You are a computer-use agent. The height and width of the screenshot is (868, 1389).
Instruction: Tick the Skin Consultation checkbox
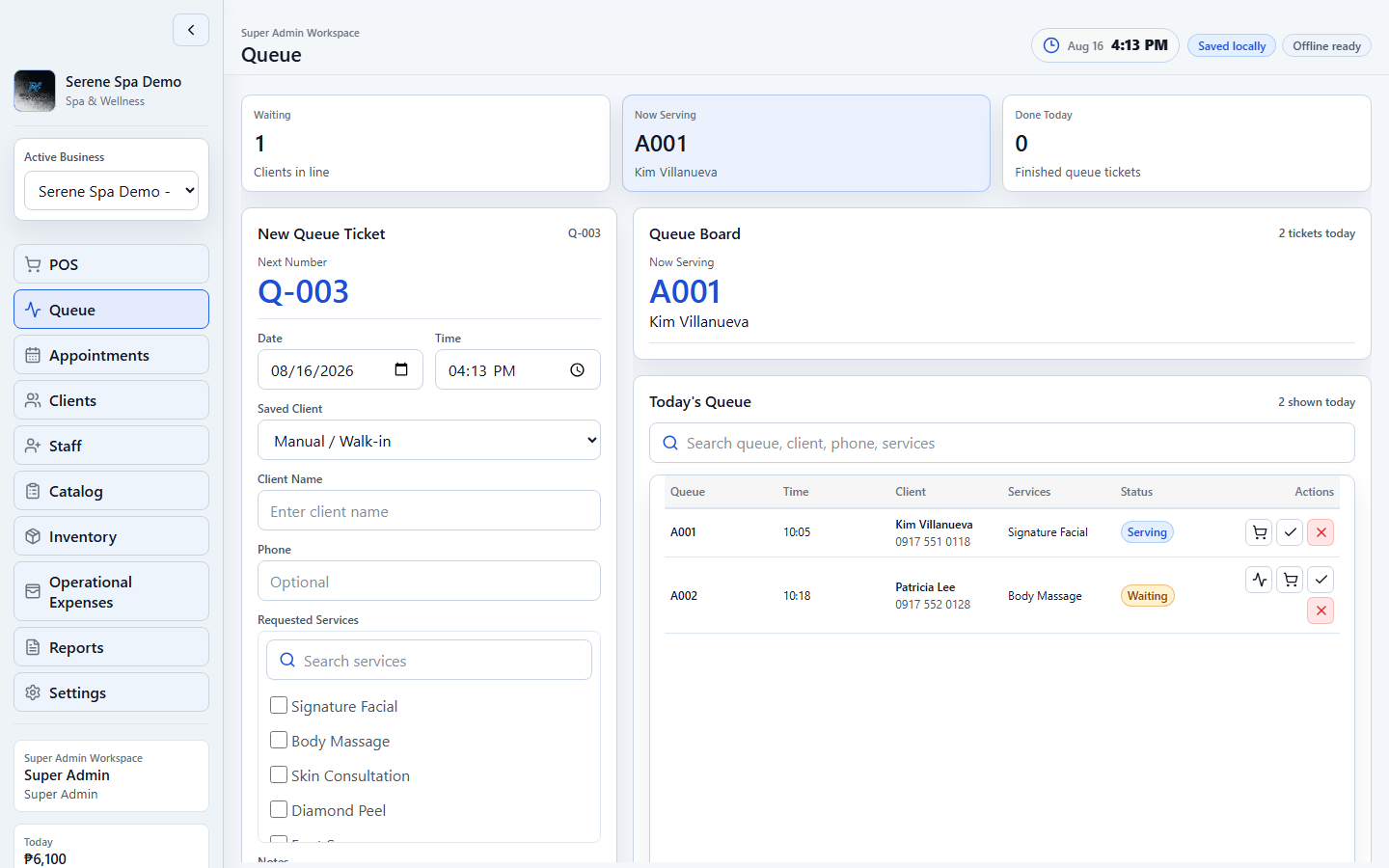pos(279,774)
